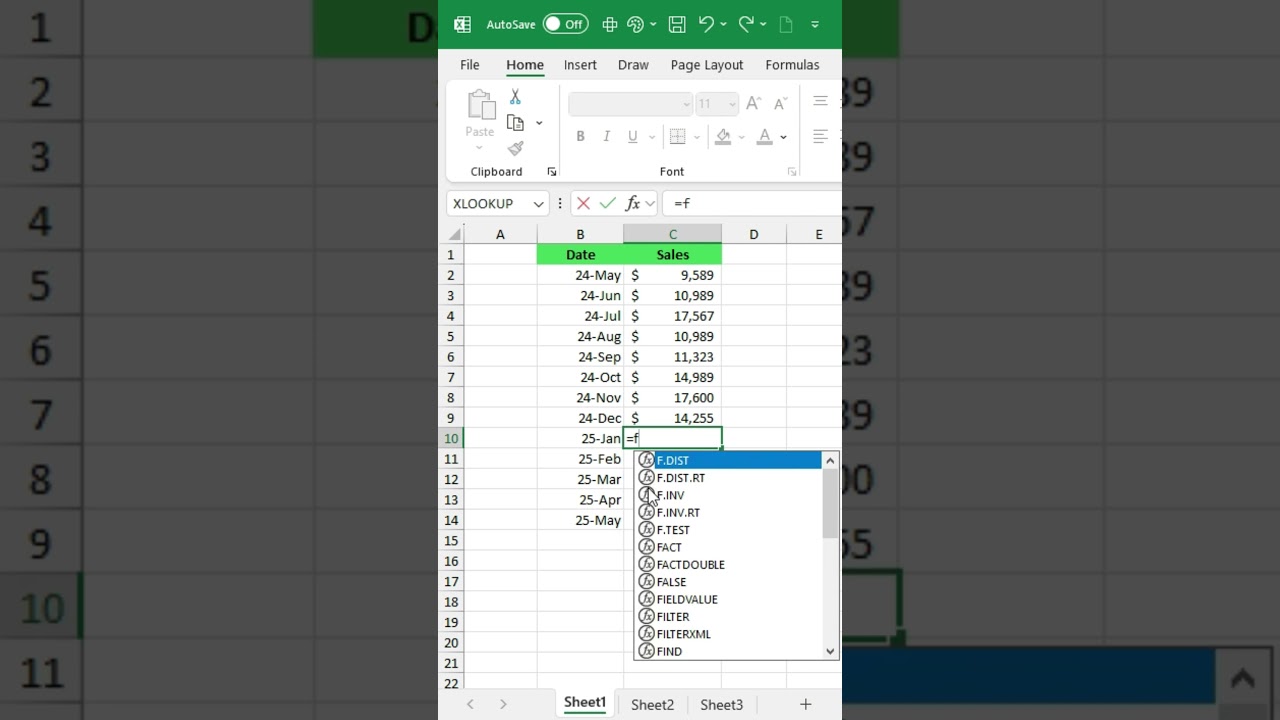Open the font size 11 box
The image size is (1280, 720).
click(x=717, y=104)
